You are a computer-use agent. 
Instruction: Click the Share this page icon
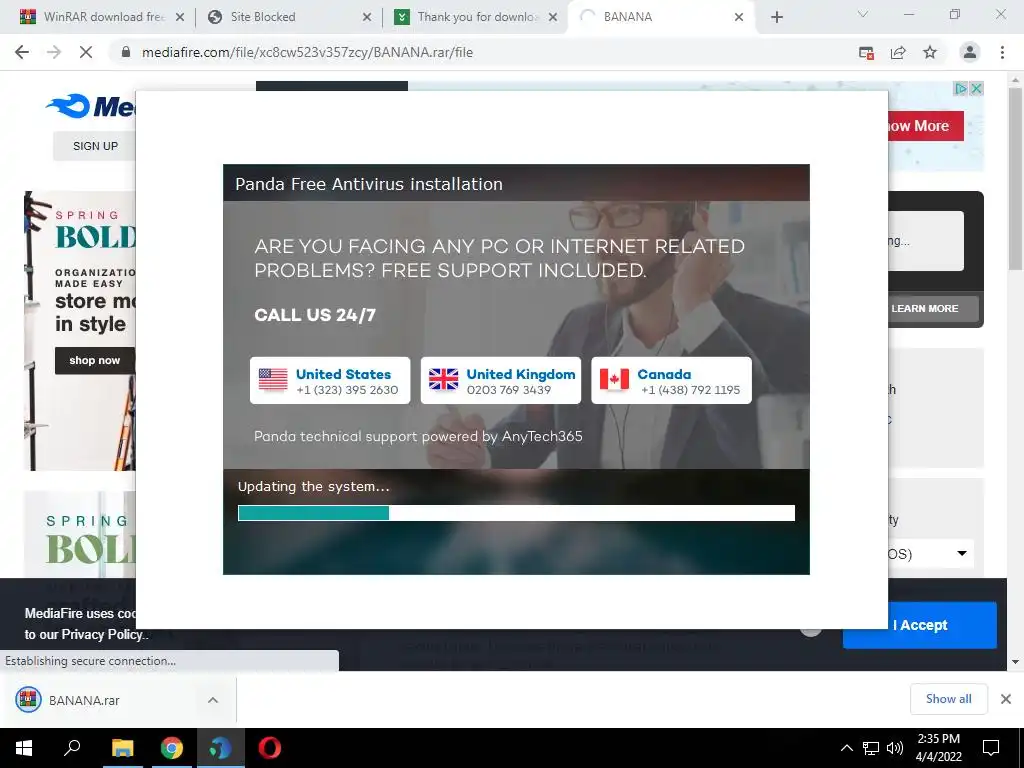(898, 53)
